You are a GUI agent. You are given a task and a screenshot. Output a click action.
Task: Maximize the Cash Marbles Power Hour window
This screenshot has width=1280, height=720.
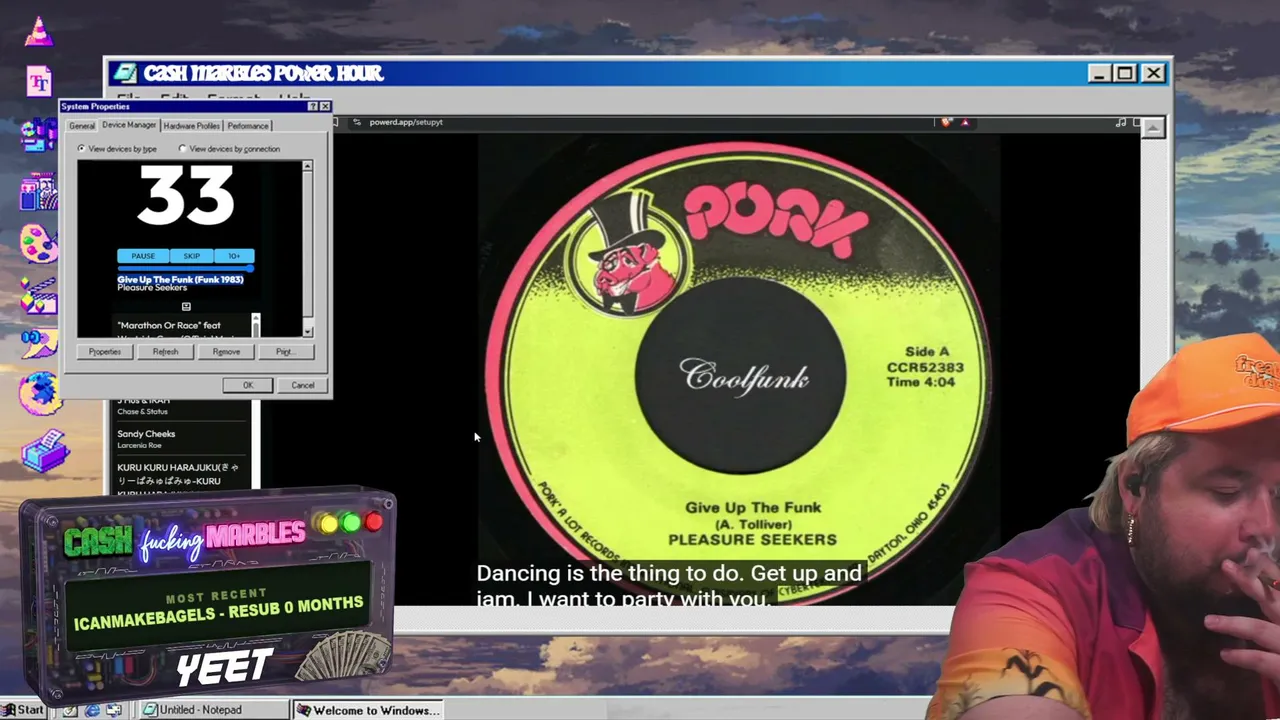[1124, 73]
